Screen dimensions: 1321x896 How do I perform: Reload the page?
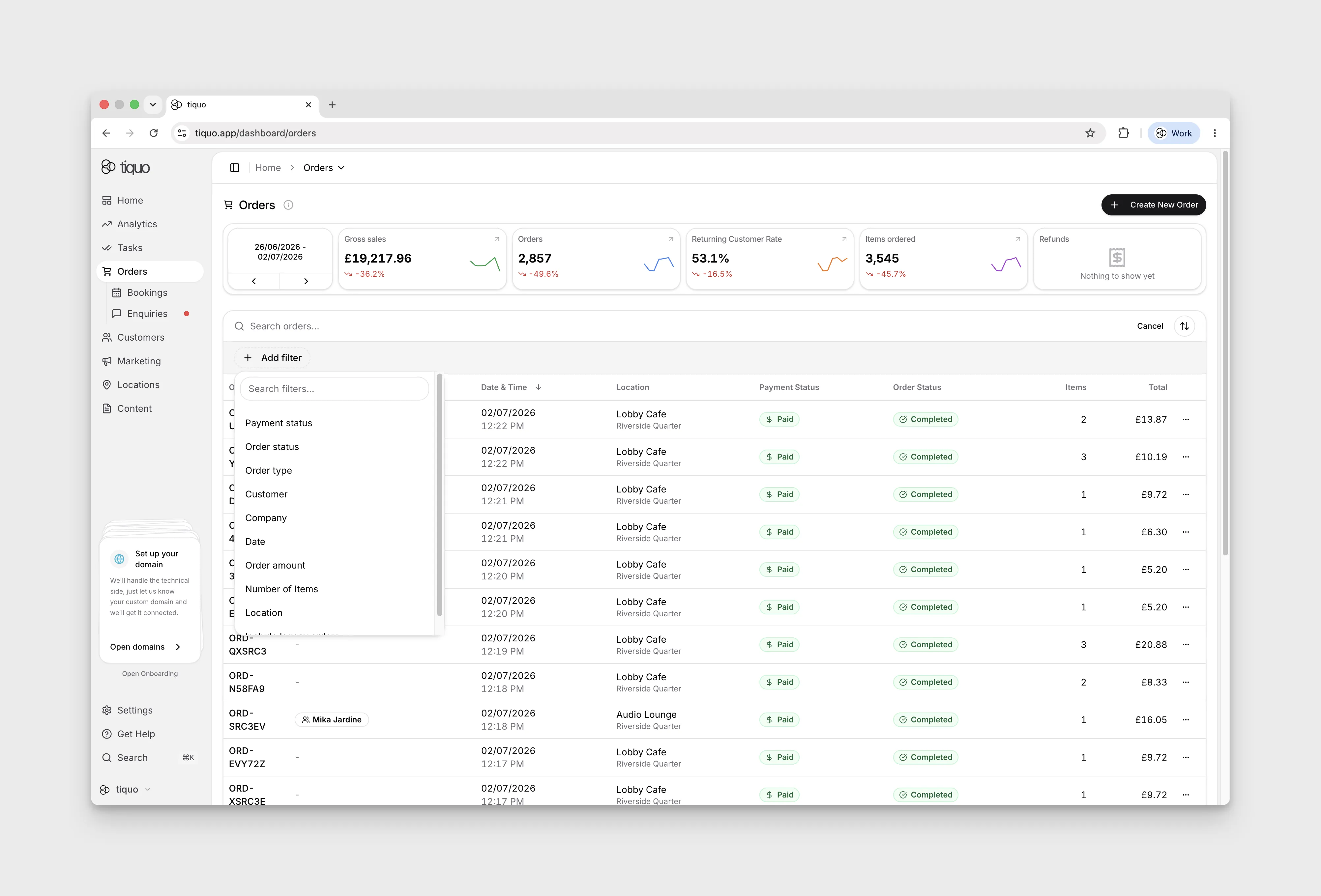point(154,133)
